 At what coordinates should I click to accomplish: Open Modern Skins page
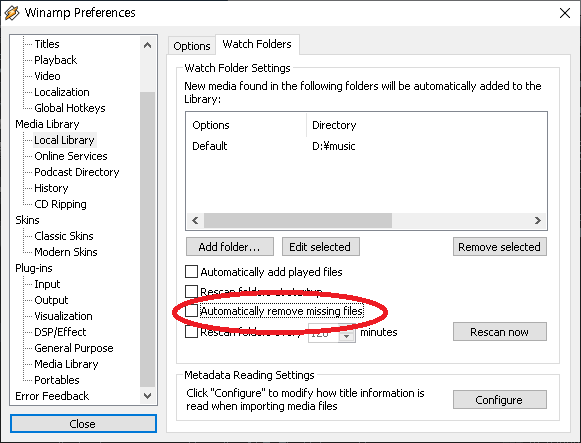point(66,252)
